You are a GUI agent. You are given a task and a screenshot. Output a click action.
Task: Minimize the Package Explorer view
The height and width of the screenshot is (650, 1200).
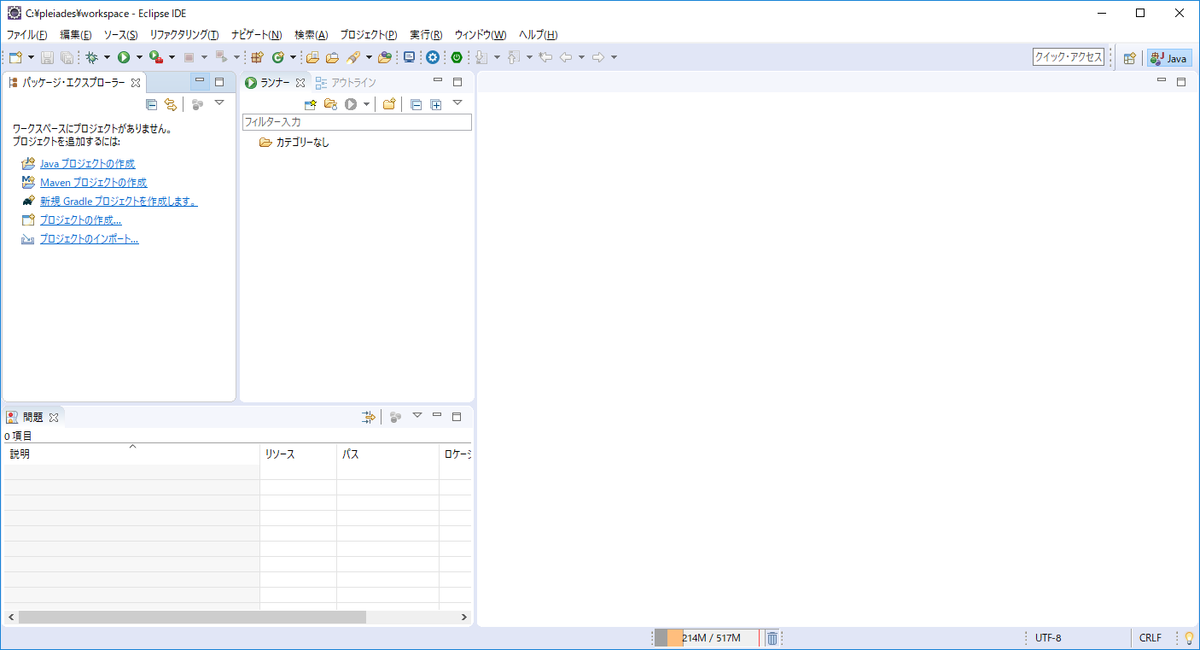tap(200, 82)
